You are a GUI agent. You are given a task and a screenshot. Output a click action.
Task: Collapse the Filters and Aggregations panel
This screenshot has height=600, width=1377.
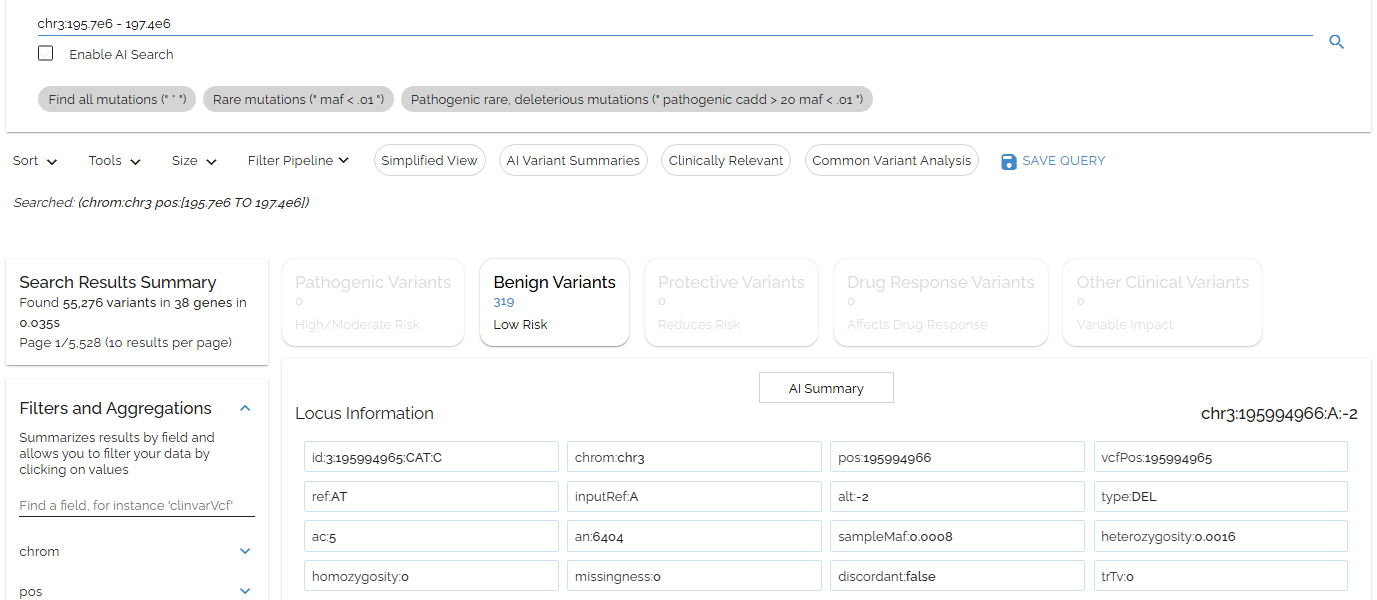point(245,408)
